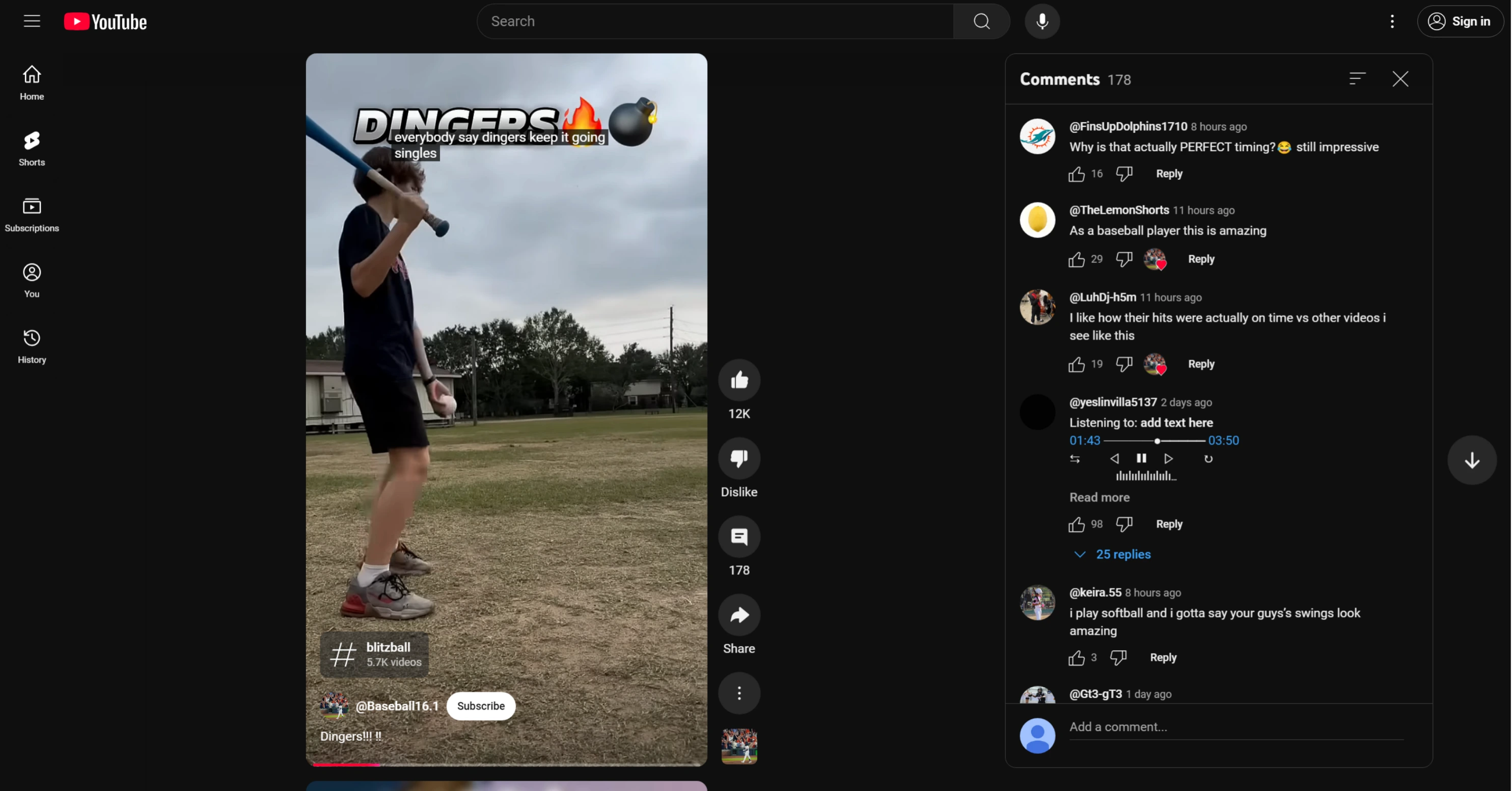This screenshot has width=1512, height=791.
Task: Go to next Short with down arrow
Action: click(x=1471, y=460)
